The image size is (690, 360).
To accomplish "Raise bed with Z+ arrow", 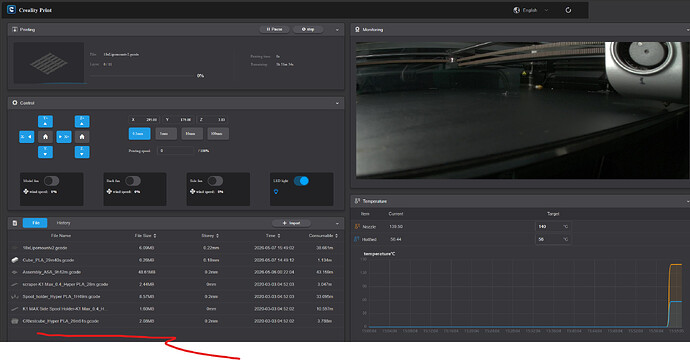I will (82, 121).
